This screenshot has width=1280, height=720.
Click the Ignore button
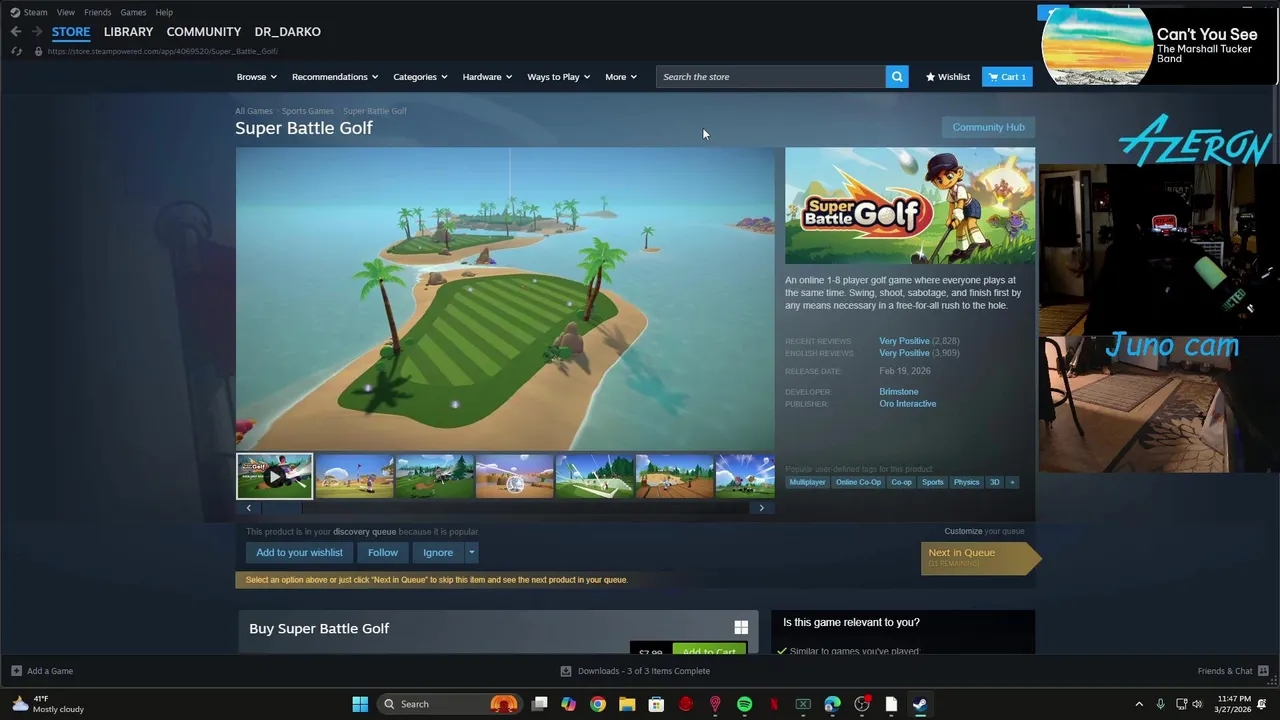tap(438, 552)
